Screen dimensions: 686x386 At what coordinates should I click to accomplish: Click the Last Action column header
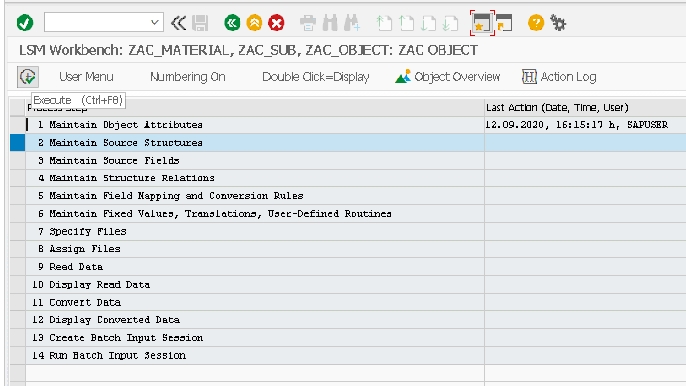click(585, 108)
